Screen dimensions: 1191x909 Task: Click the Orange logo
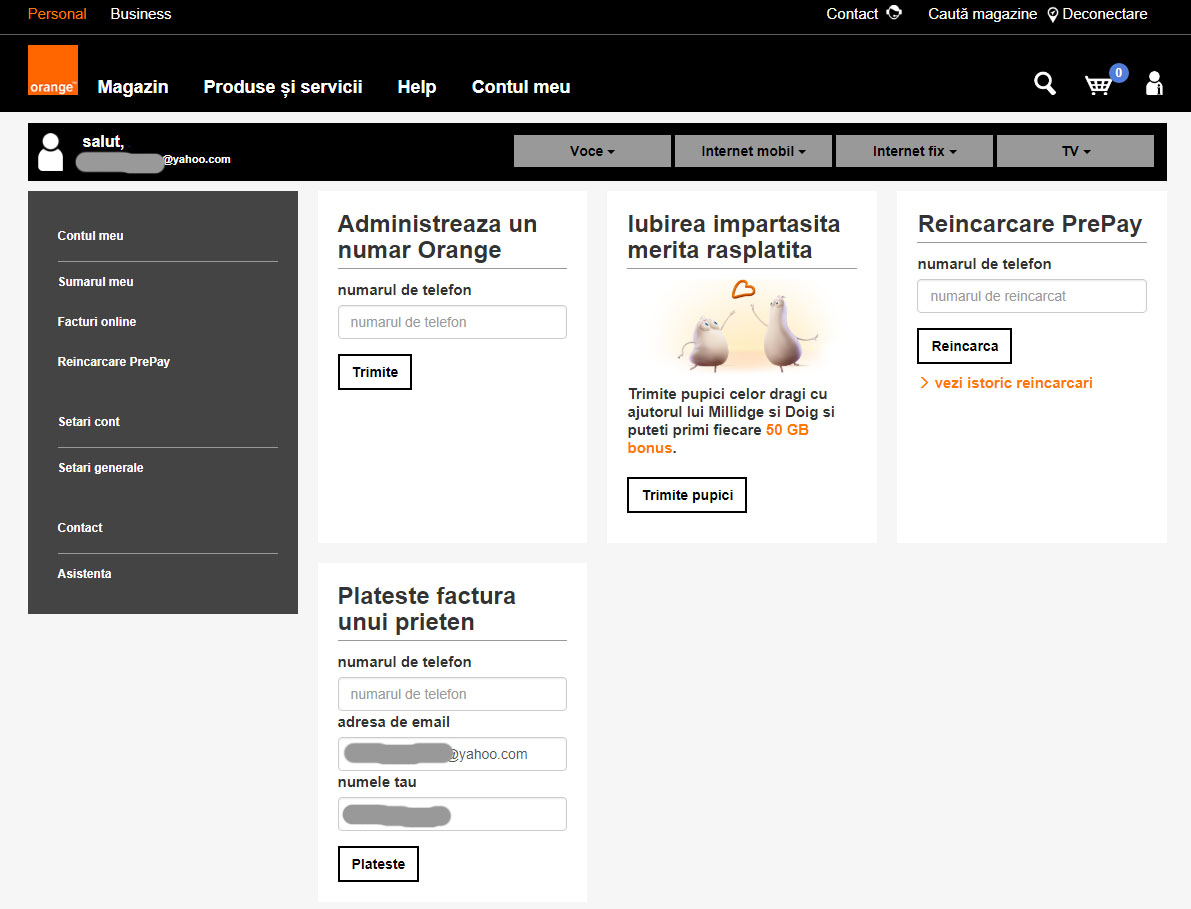coord(52,70)
